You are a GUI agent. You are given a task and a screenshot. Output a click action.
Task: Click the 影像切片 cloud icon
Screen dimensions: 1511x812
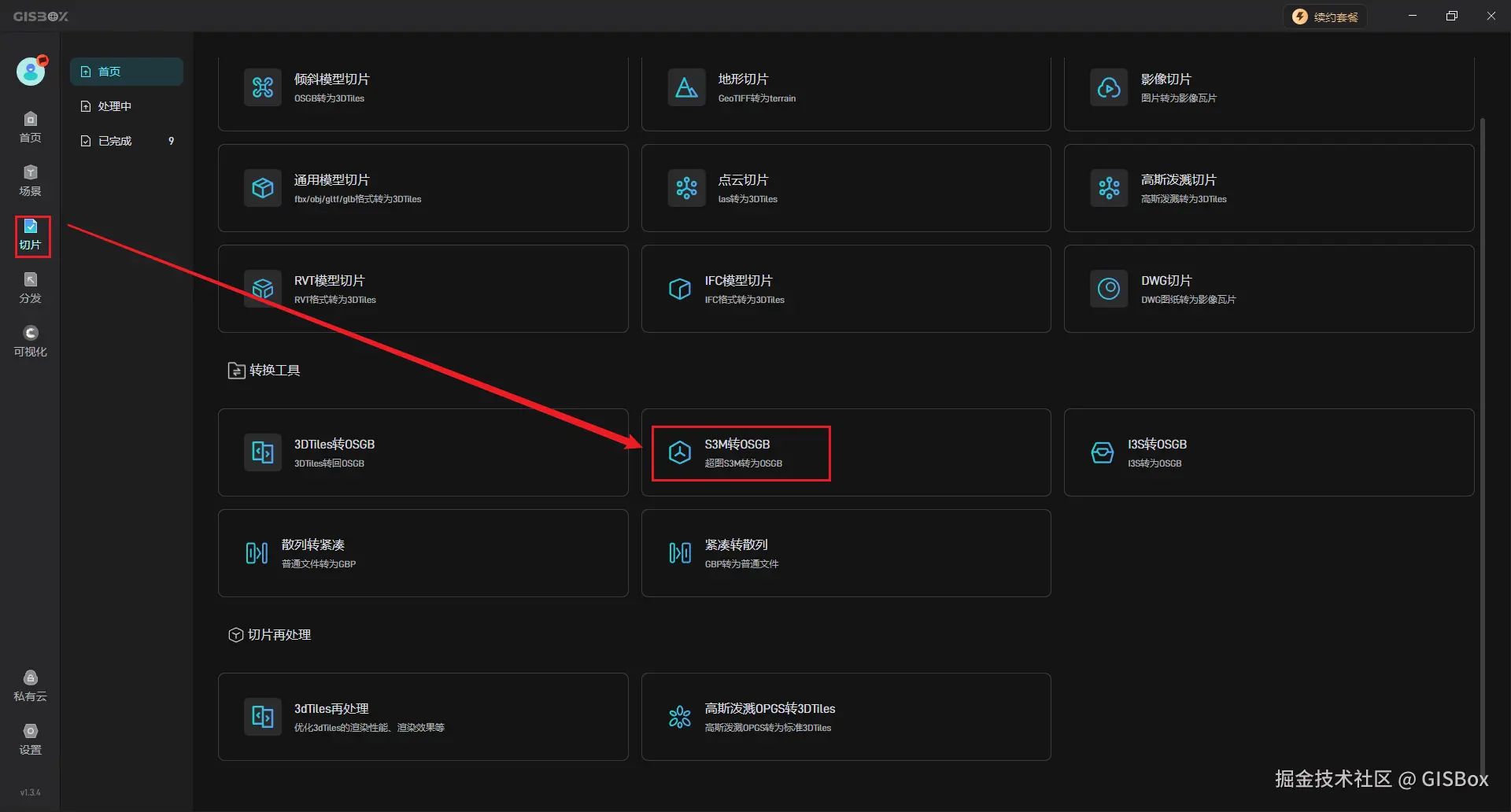(1109, 87)
